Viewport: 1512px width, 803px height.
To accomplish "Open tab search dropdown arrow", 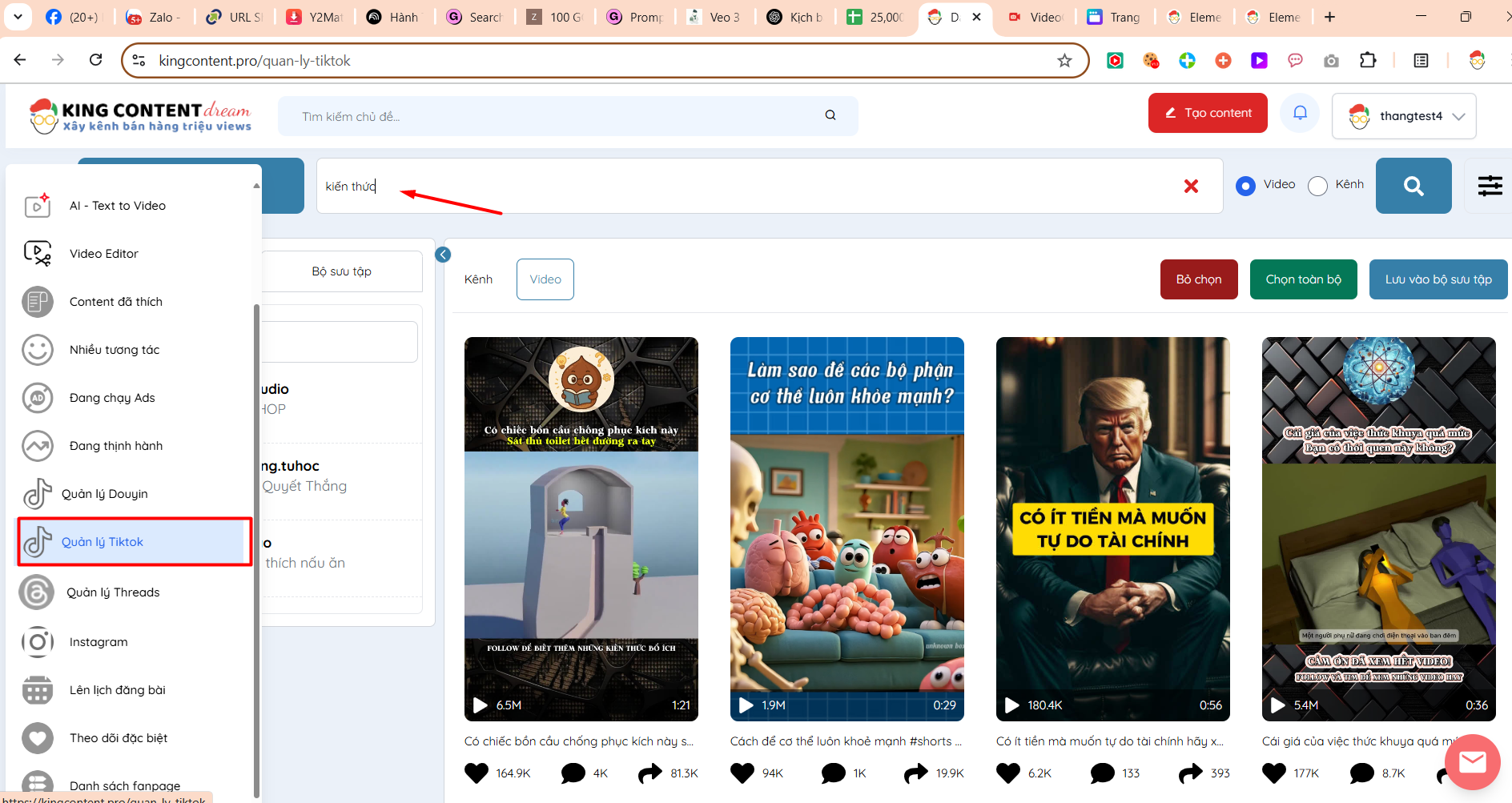I will (18, 16).
